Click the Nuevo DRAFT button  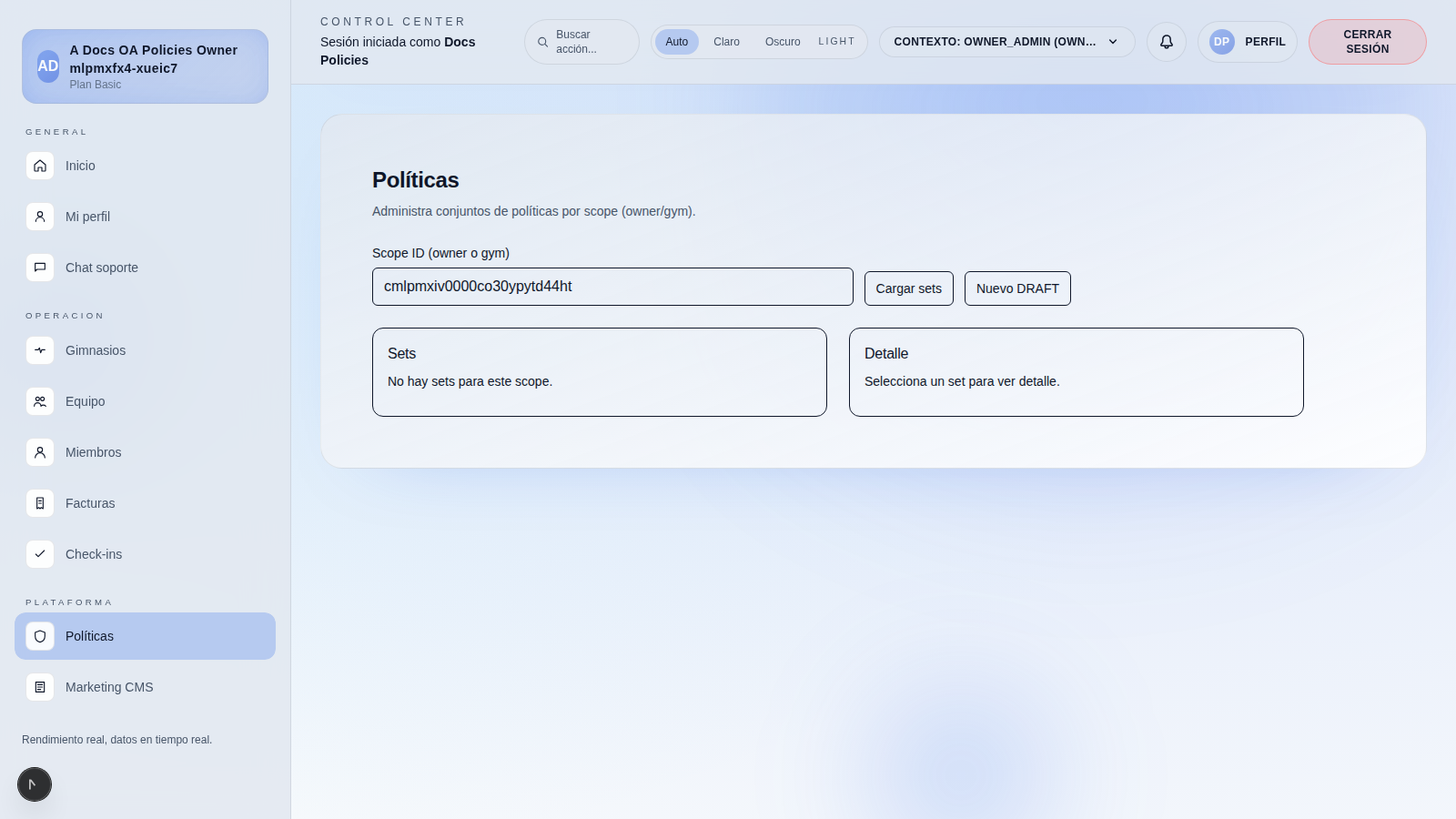1017,288
